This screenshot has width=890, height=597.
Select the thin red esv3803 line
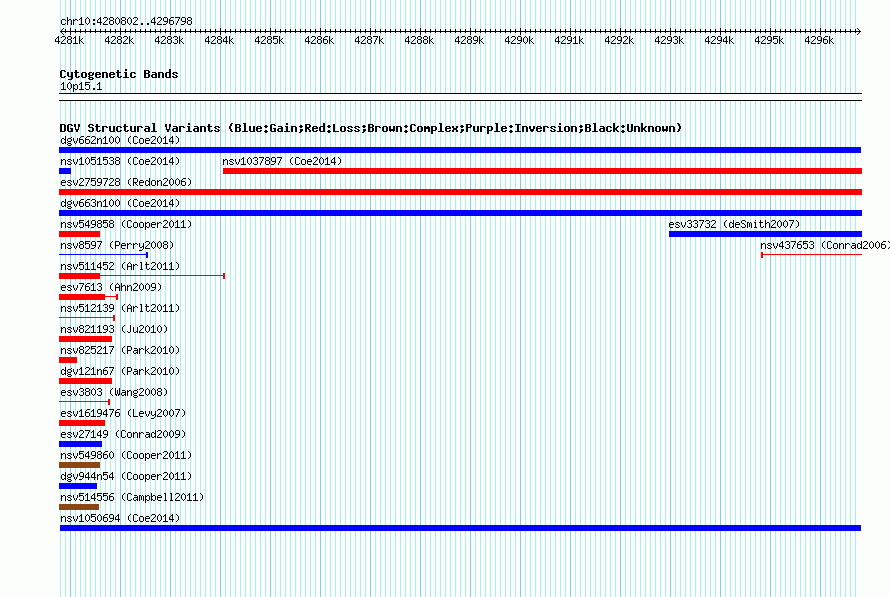[85, 402]
